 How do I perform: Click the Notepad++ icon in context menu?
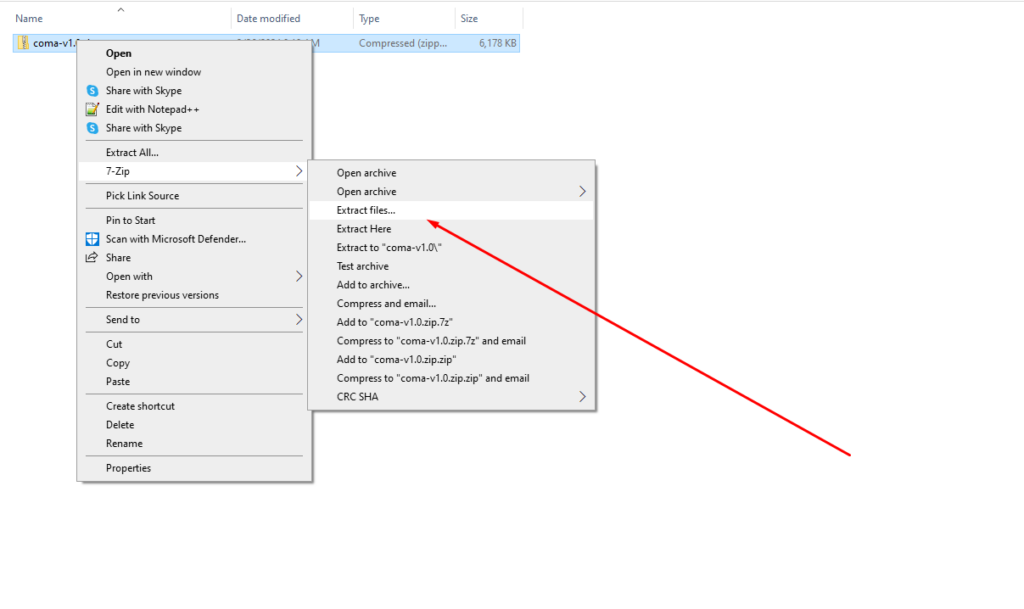93,109
